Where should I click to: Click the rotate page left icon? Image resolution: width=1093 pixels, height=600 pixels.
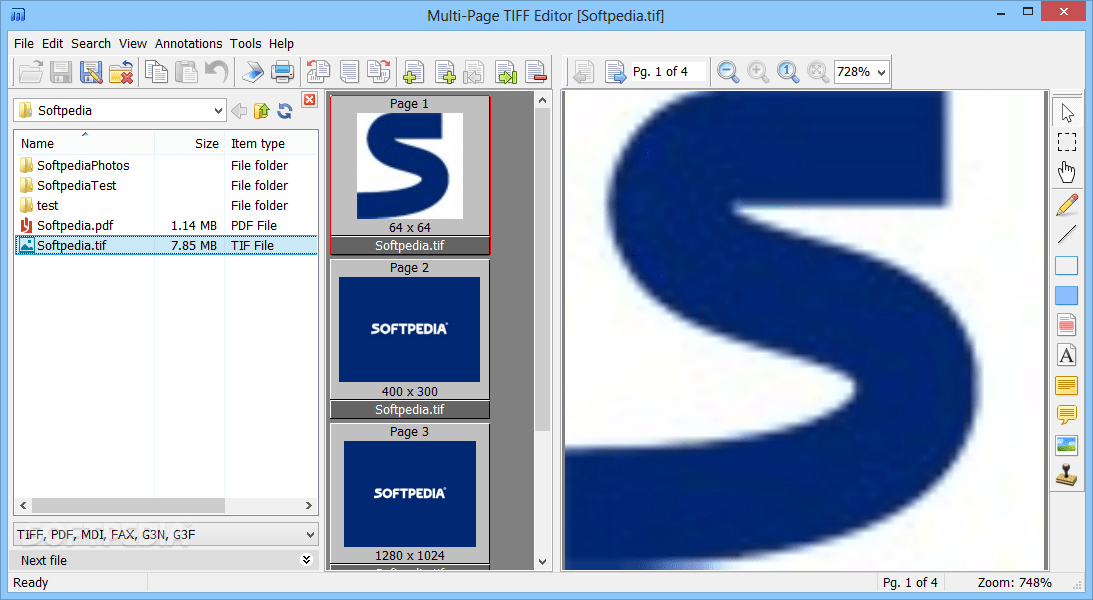click(x=319, y=72)
